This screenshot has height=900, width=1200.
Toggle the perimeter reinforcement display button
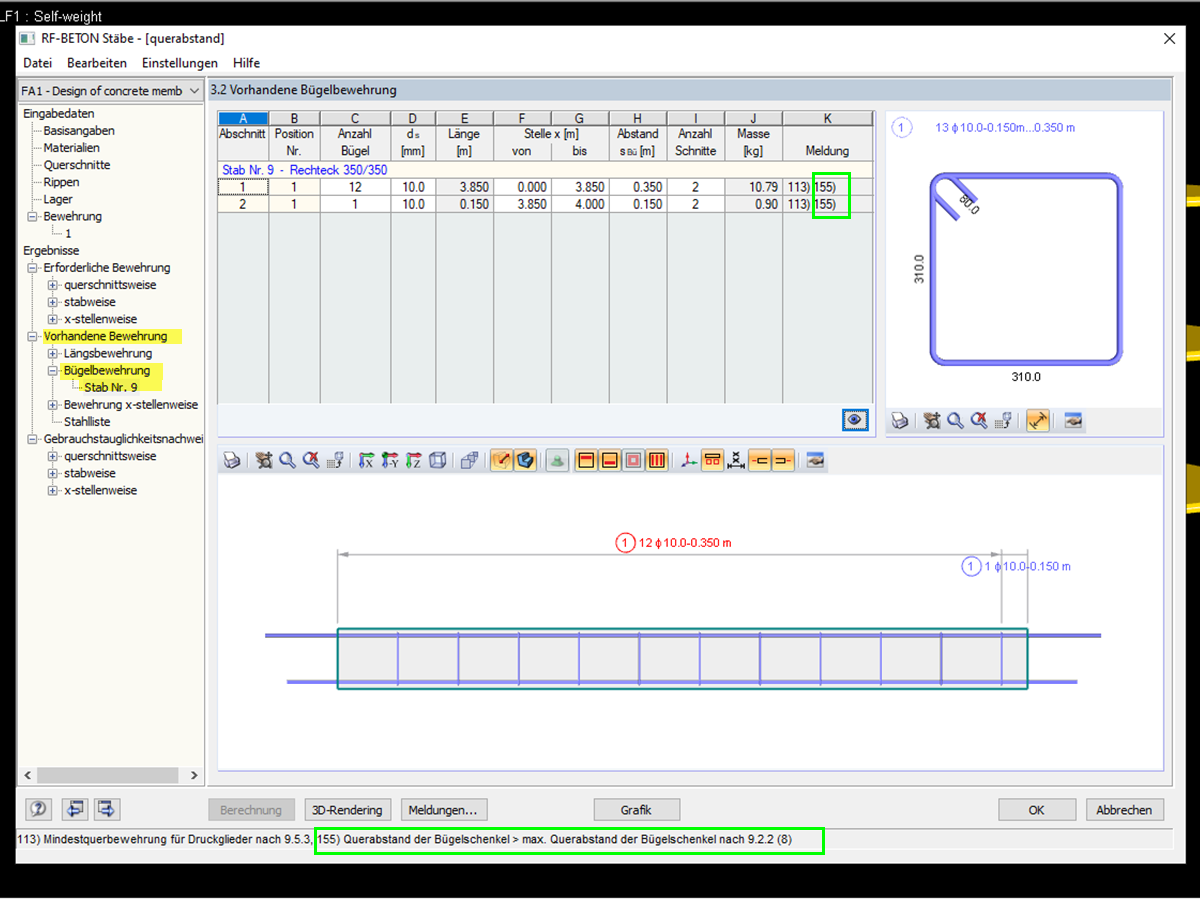[634, 460]
